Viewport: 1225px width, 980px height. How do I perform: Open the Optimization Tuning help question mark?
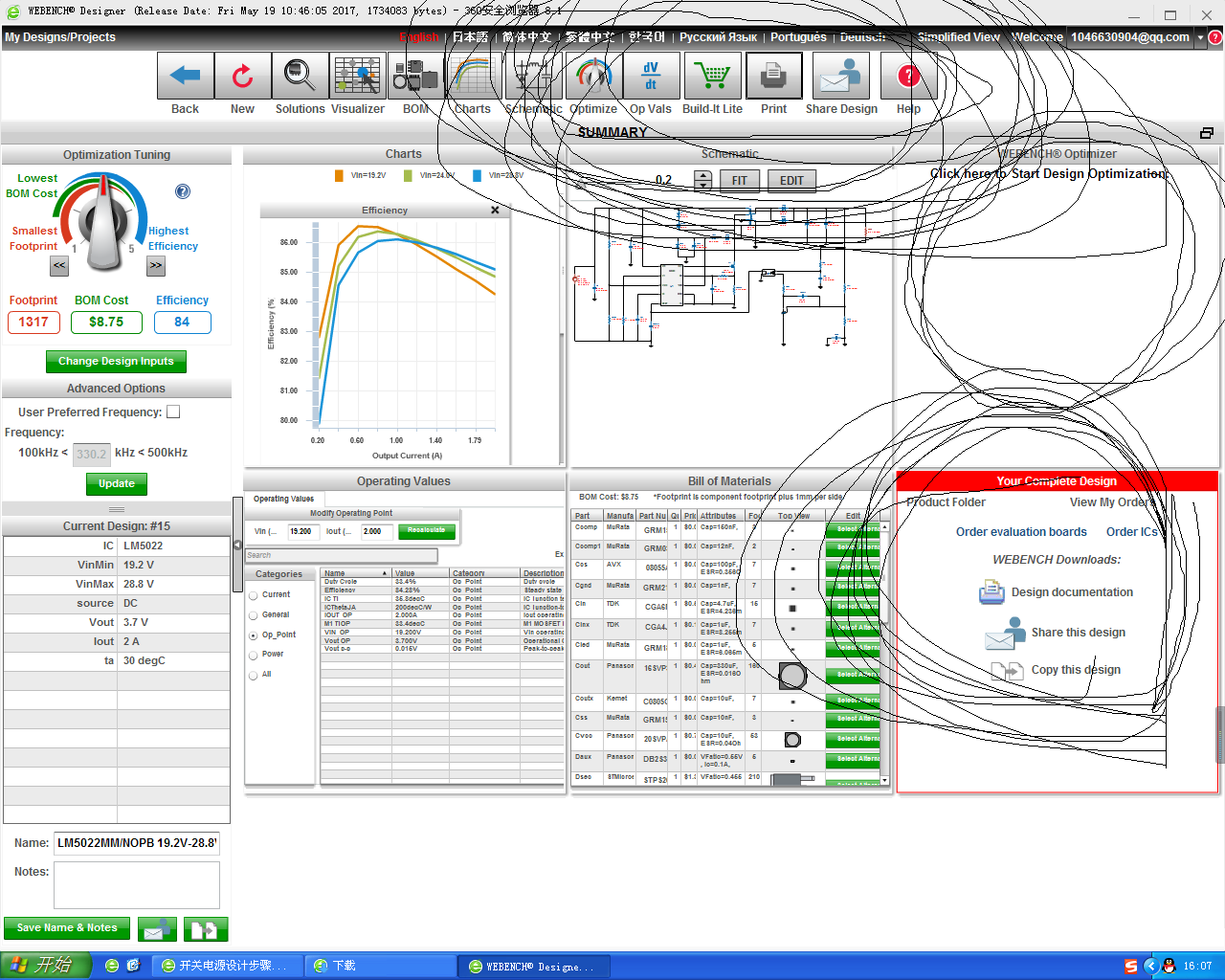point(183,191)
